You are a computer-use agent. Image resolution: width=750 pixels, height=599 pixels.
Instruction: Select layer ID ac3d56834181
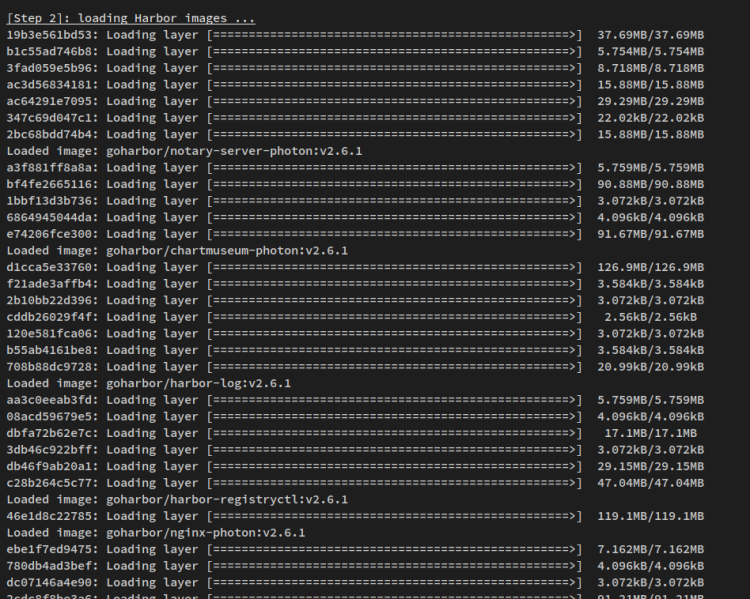click(49, 85)
